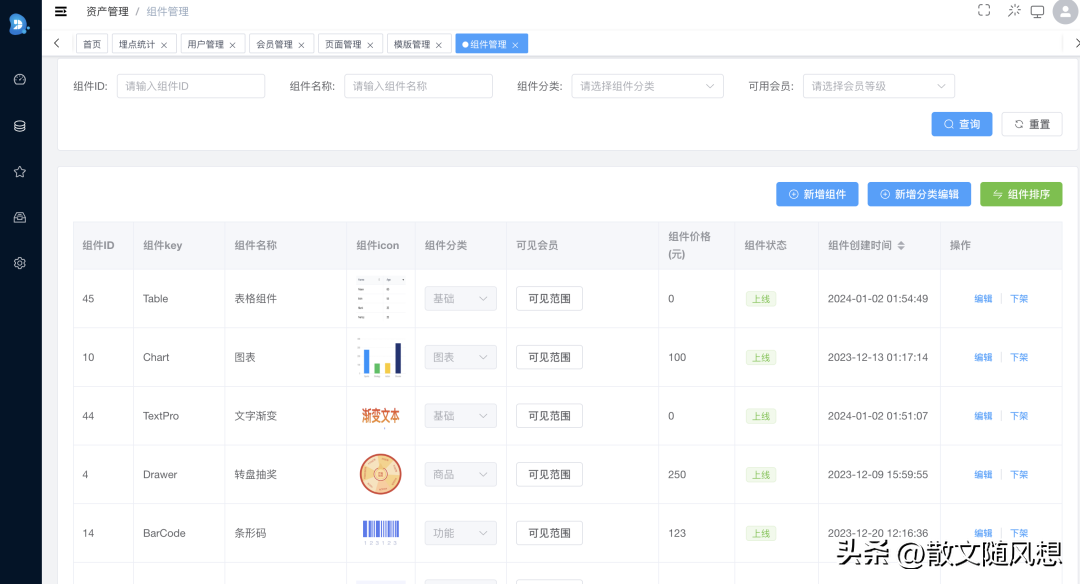Open the inbox tray icon in sidebar
1080x584 pixels.
coord(20,218)
